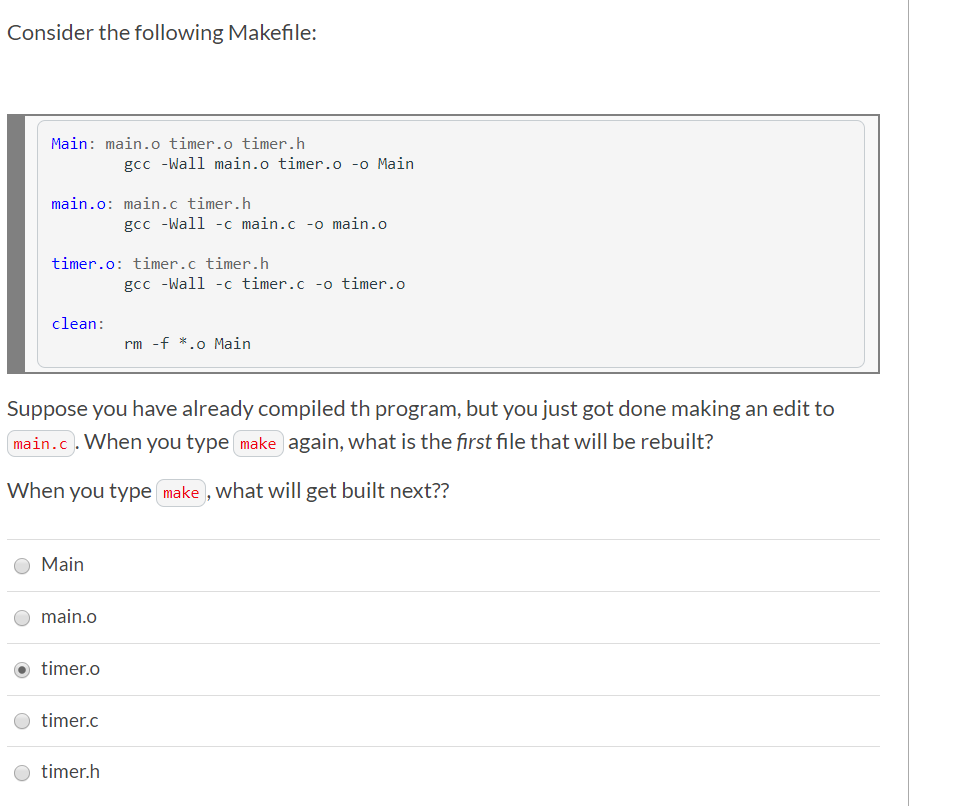Viewport: 954px width, 806px height.
Task: Click the clean: target label
Action: point(75,323)
